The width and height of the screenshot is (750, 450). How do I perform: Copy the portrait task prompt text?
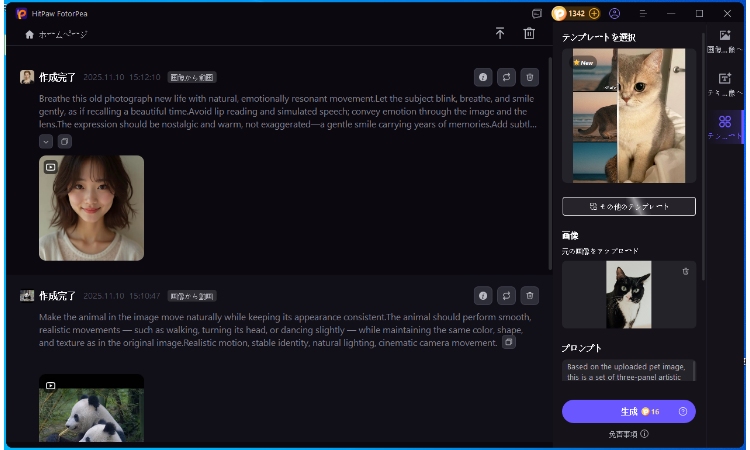[65, 142]
